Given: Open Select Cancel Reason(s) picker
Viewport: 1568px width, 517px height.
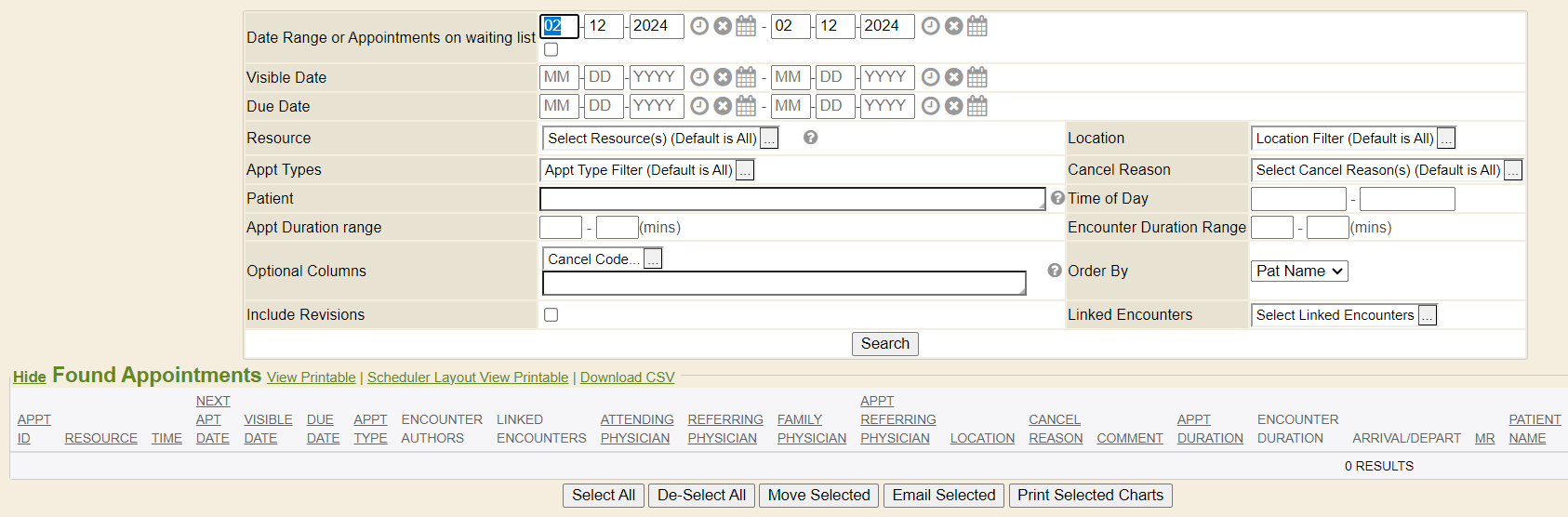Looking at the screenshot, I should click(1513, 170).
